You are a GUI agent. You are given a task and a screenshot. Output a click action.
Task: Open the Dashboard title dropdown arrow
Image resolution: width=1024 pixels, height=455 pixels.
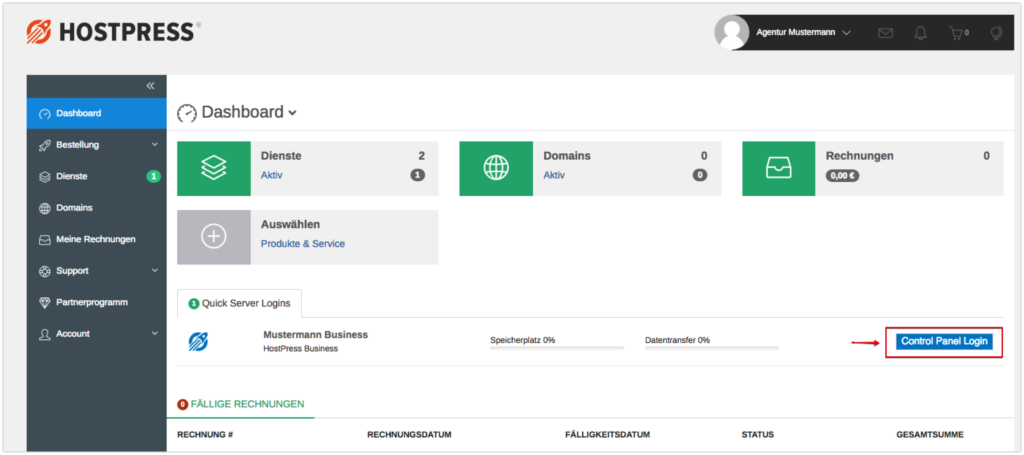tap(293, 113)
